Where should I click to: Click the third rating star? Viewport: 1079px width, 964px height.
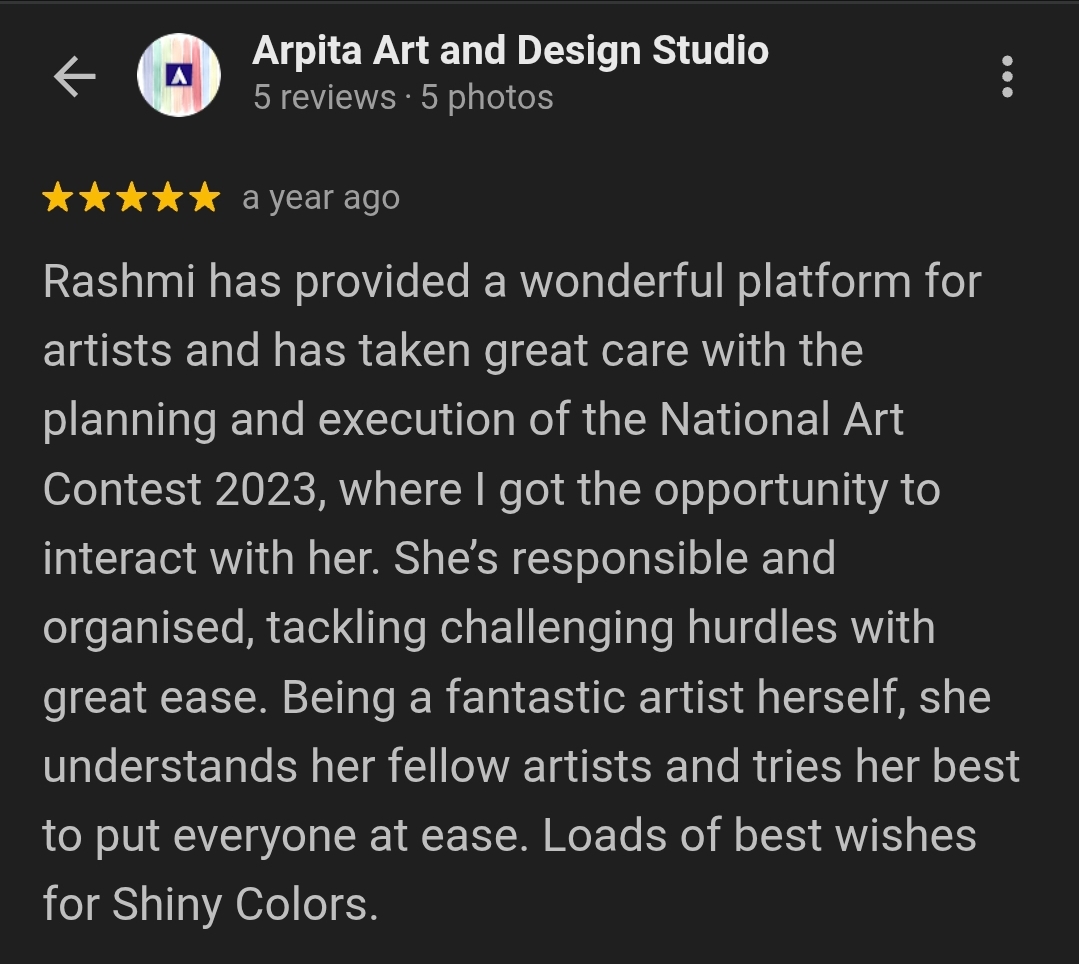click(131, 198)
